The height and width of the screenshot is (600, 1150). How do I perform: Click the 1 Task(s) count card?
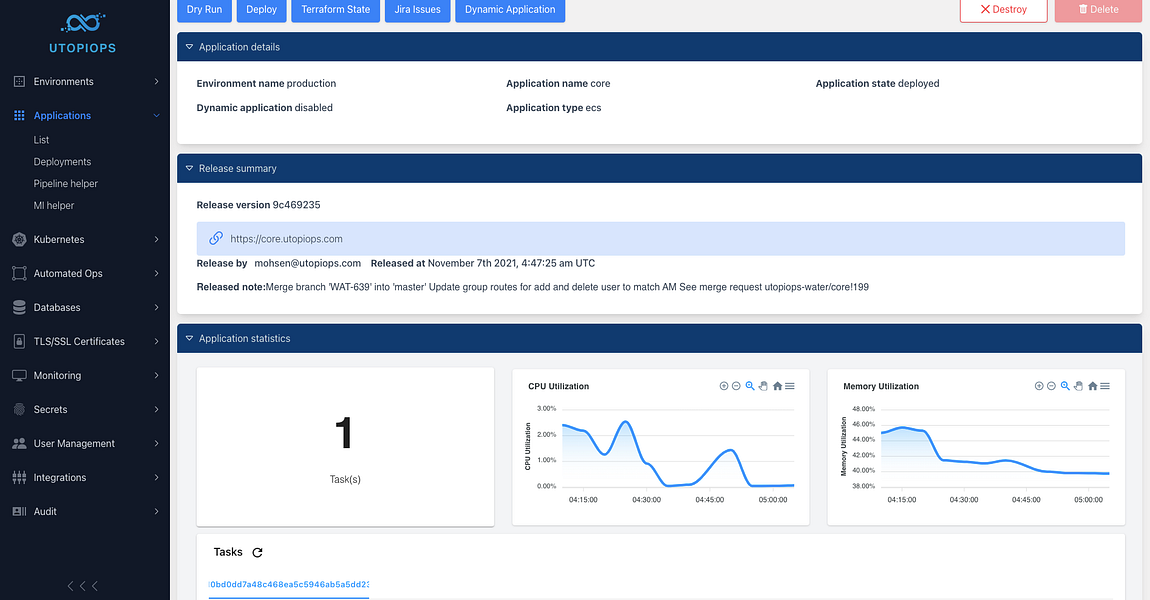345,447
